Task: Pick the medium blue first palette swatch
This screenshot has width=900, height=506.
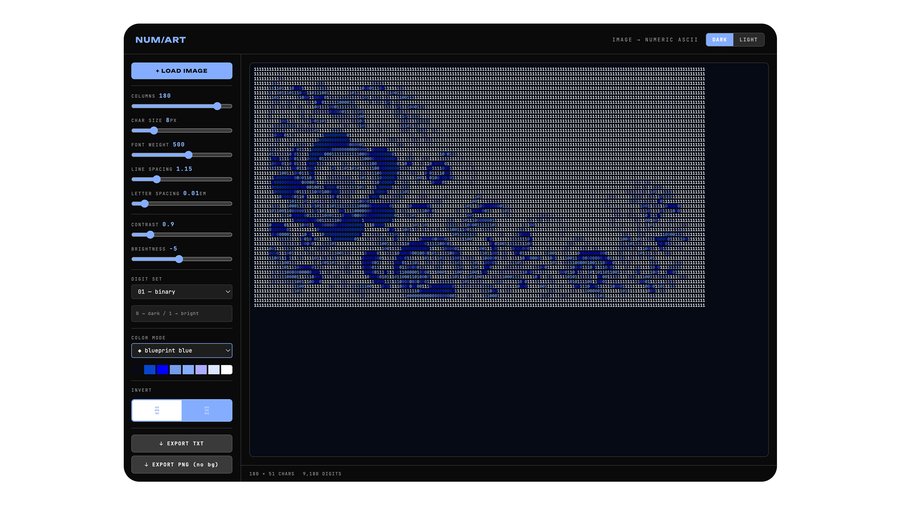Action: pyautogui.click(x=149, y=369)
